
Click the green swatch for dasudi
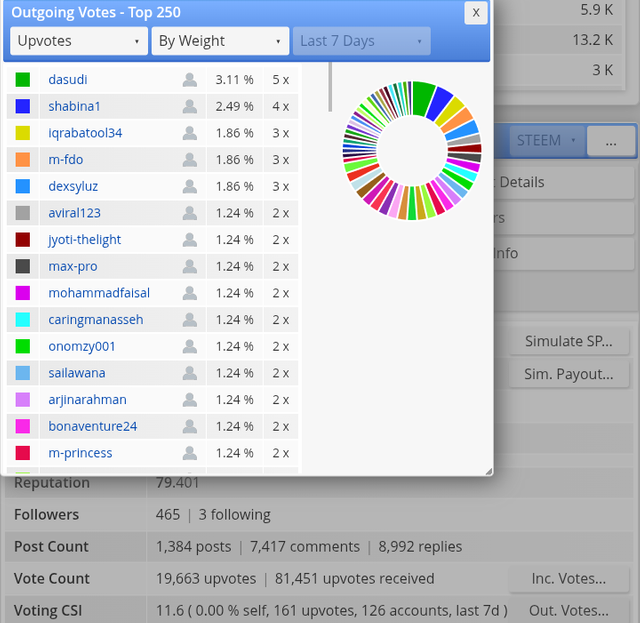[x=23, y=80]
